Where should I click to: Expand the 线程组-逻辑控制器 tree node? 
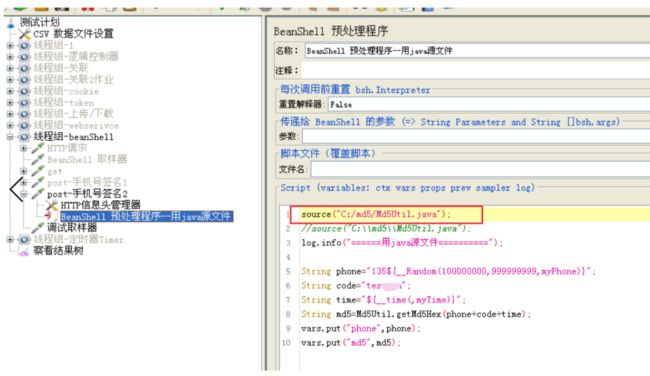click(10, 57)
